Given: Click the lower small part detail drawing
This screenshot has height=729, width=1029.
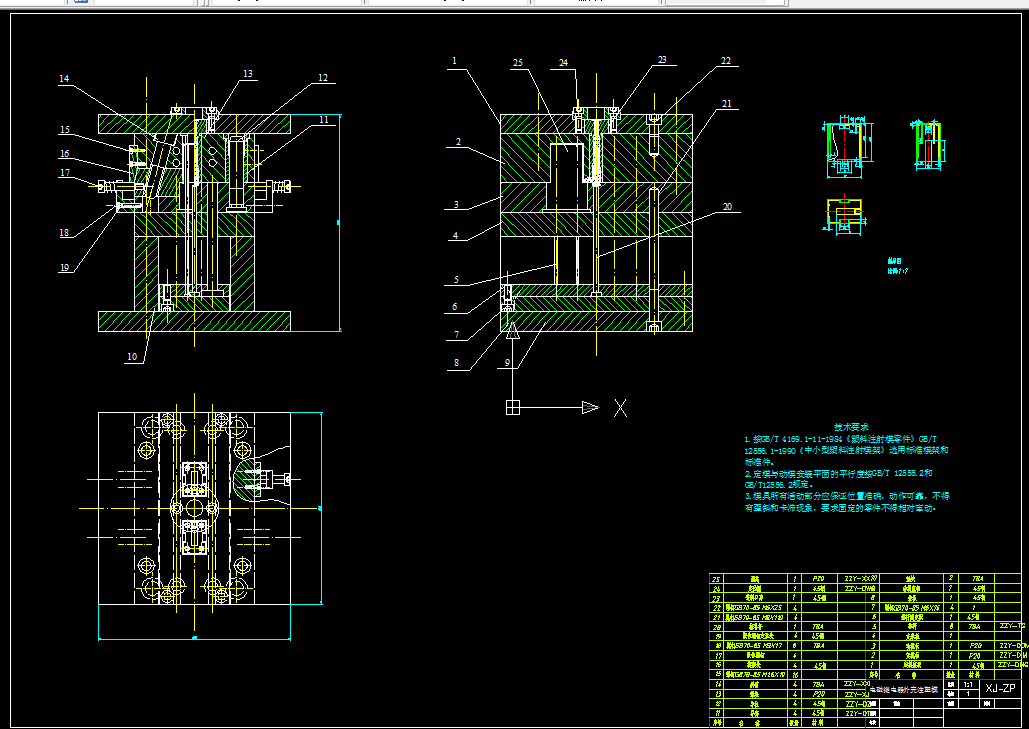Looking at the screenshot, I should click(845, 214).
